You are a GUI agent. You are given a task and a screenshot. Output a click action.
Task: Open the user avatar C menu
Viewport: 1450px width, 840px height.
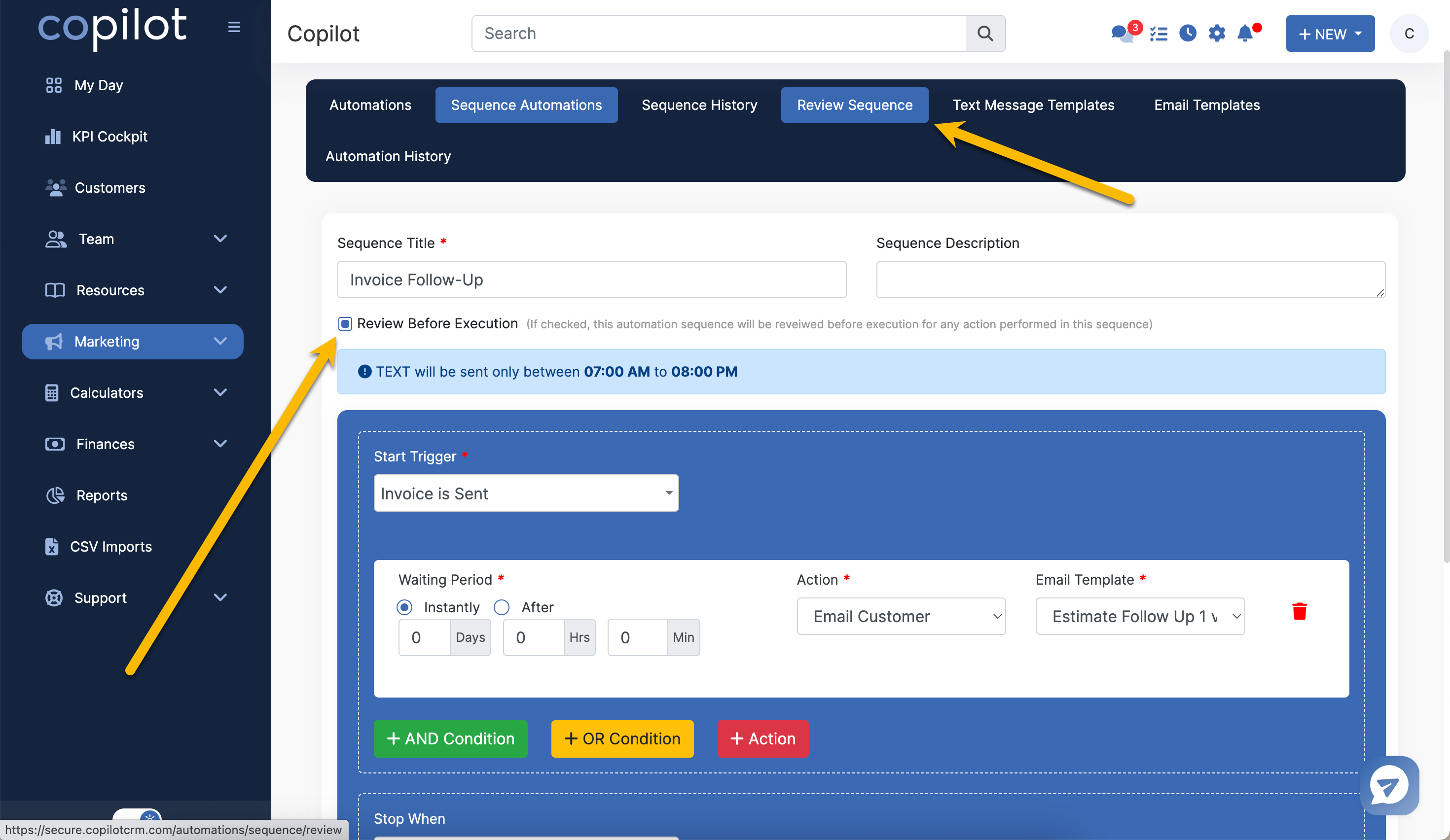click(x=1409, y=34)
